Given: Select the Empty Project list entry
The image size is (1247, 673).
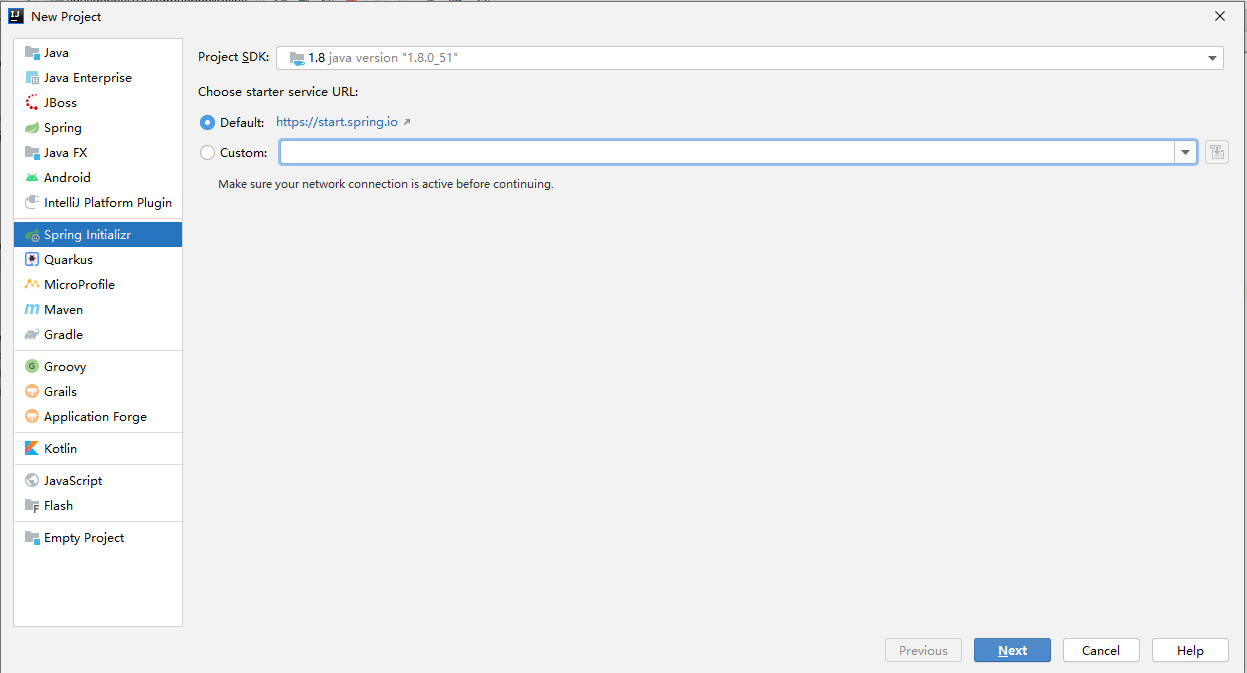Looking at the screenshot, I should pos(98,538).
